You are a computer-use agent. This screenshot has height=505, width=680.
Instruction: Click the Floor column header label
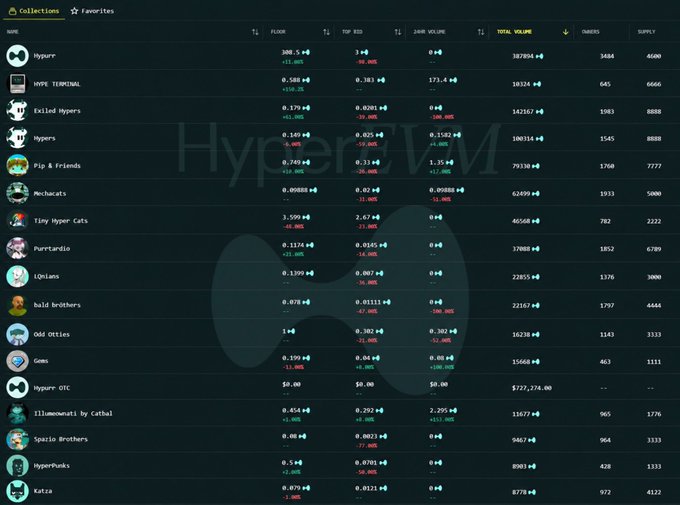click(x=278, y=32)
